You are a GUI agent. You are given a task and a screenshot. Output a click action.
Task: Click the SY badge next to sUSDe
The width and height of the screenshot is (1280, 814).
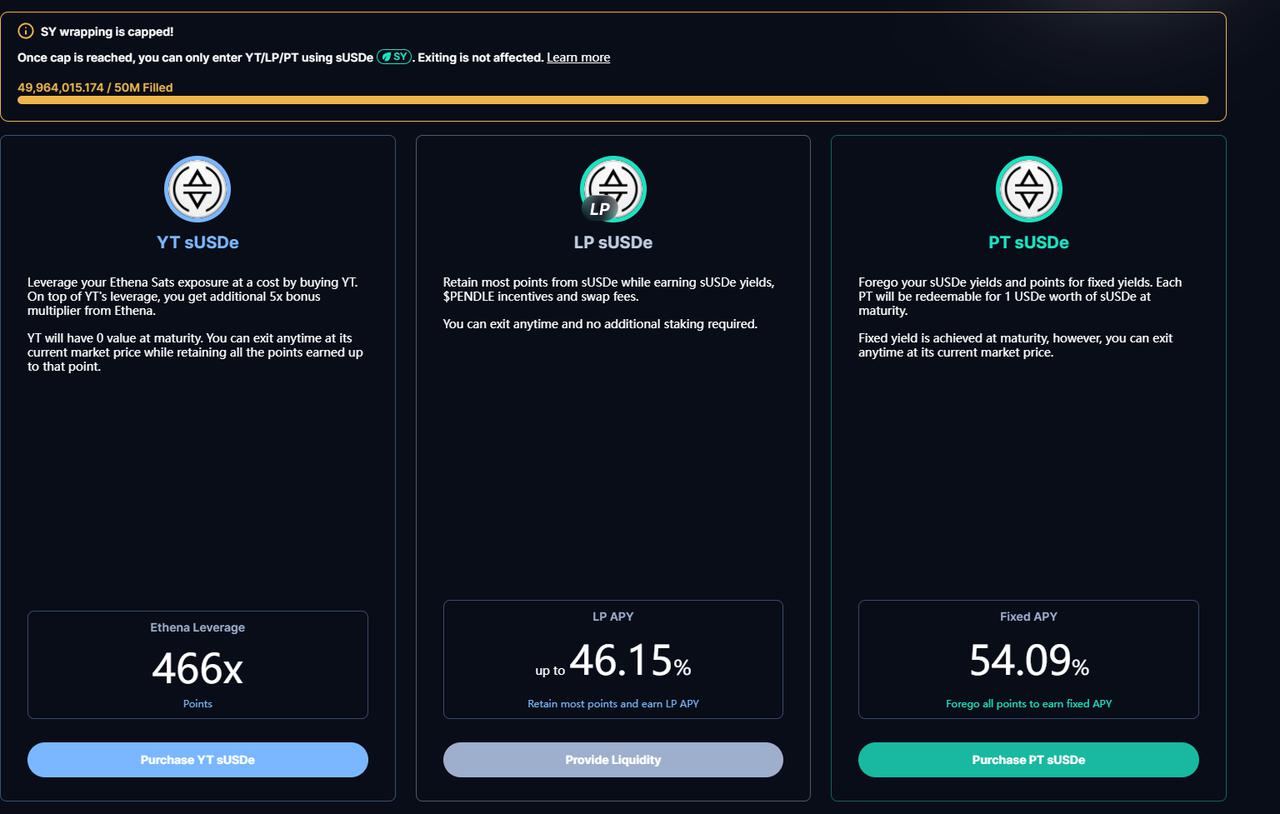394,57
